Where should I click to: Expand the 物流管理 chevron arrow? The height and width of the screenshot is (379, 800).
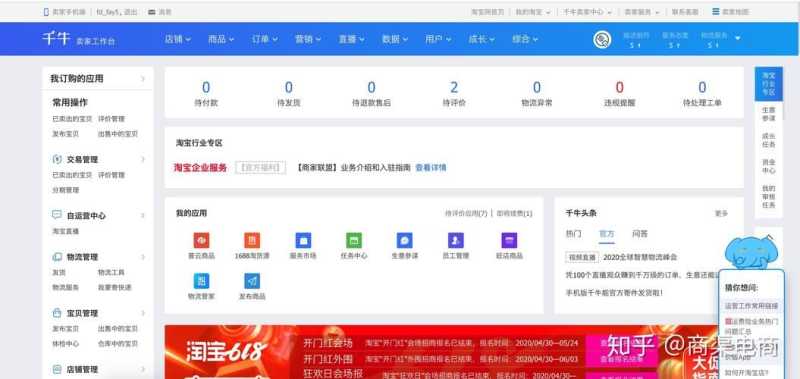pyautogui.click(x=143, y=257)
